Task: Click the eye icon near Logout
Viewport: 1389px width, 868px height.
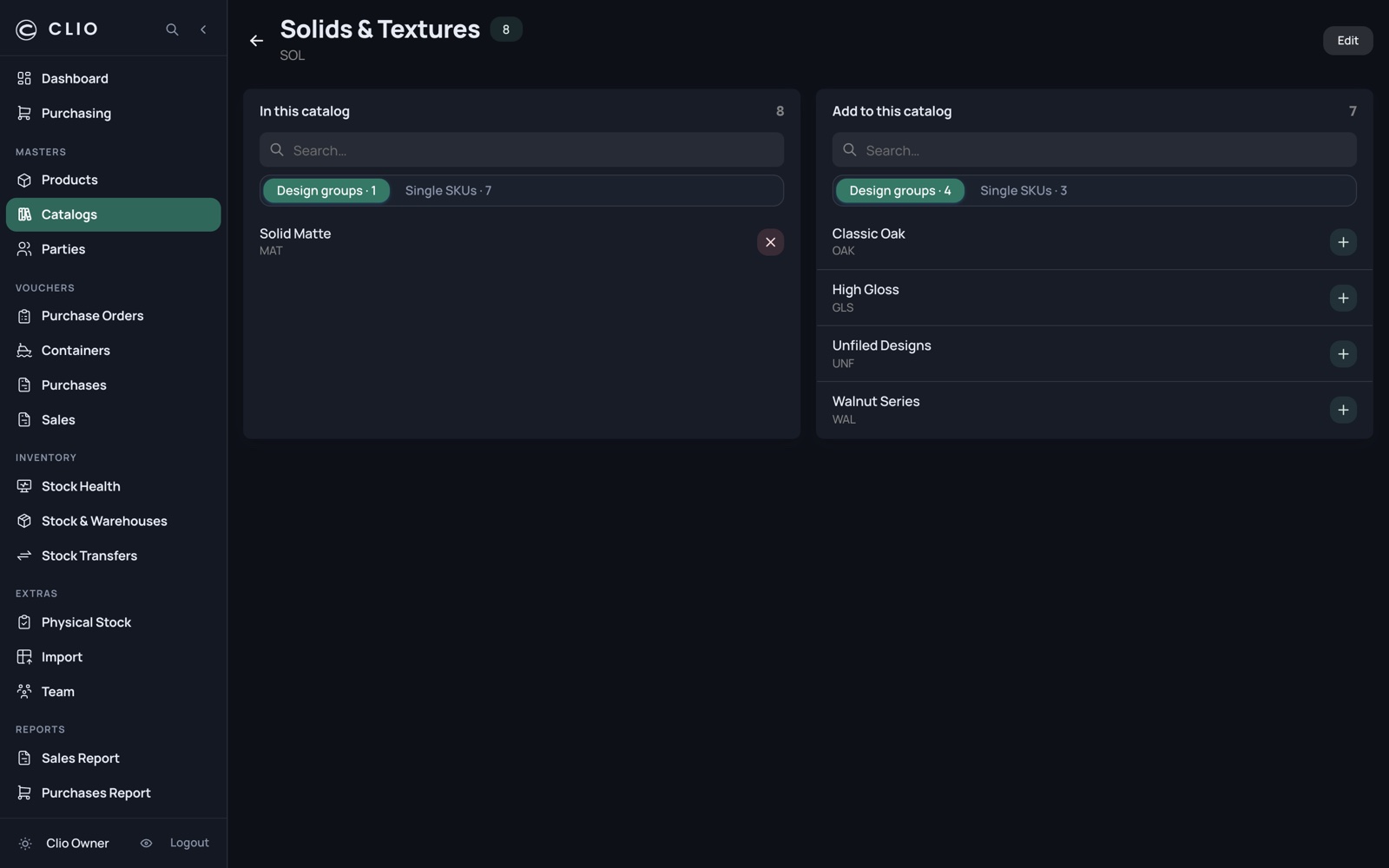Action: [x=146, y=844]
